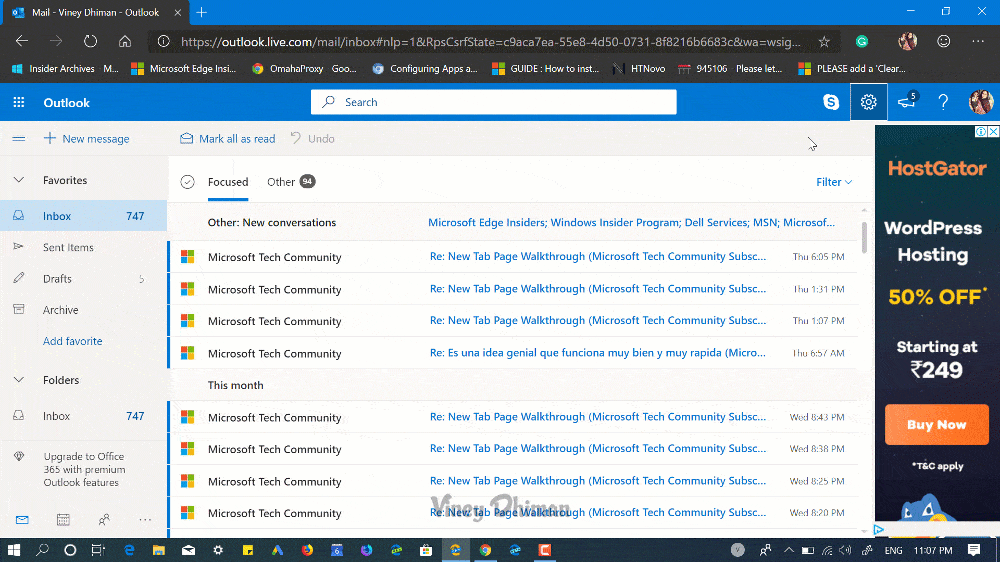Open Inbox under Folders
1000x562 pixels.
click(x=84, y=416)
